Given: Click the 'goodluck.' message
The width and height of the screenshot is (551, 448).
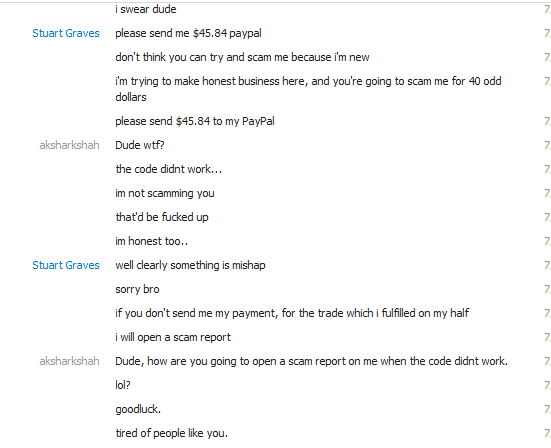Looking at the screenshot, I should [138, 409].
